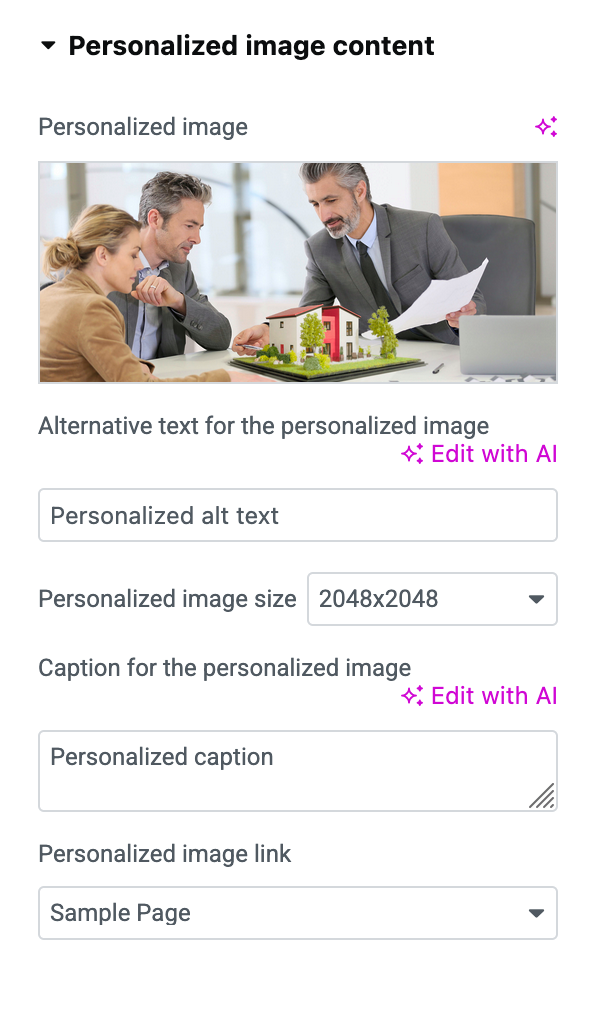Open the Sample Page link dropdown
This screenshot has width=596, height=1018.
click(x=298, y=913)
